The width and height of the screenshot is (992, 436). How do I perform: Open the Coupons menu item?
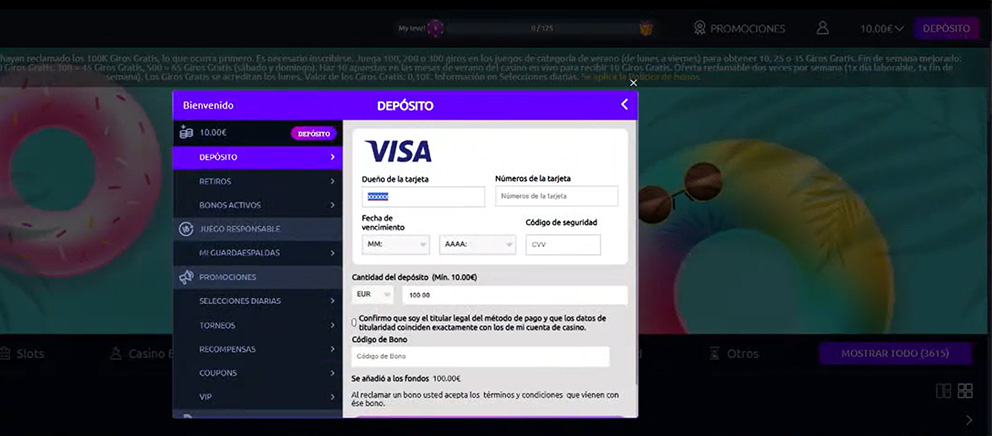coord(257,373)
